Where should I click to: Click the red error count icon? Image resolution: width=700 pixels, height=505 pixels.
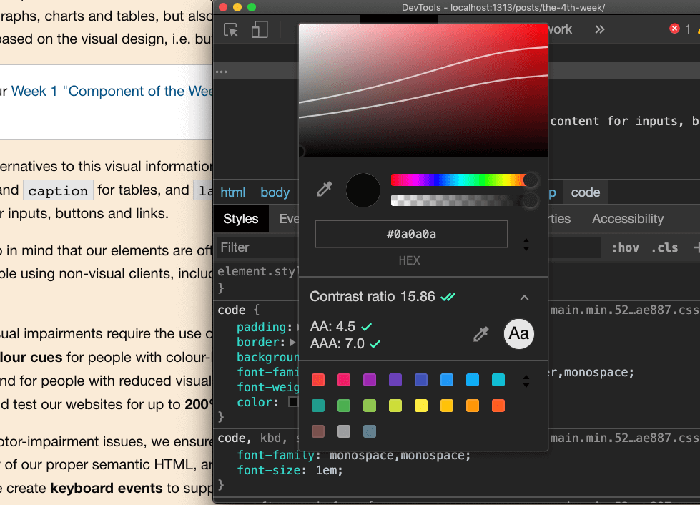pos(674,30)
